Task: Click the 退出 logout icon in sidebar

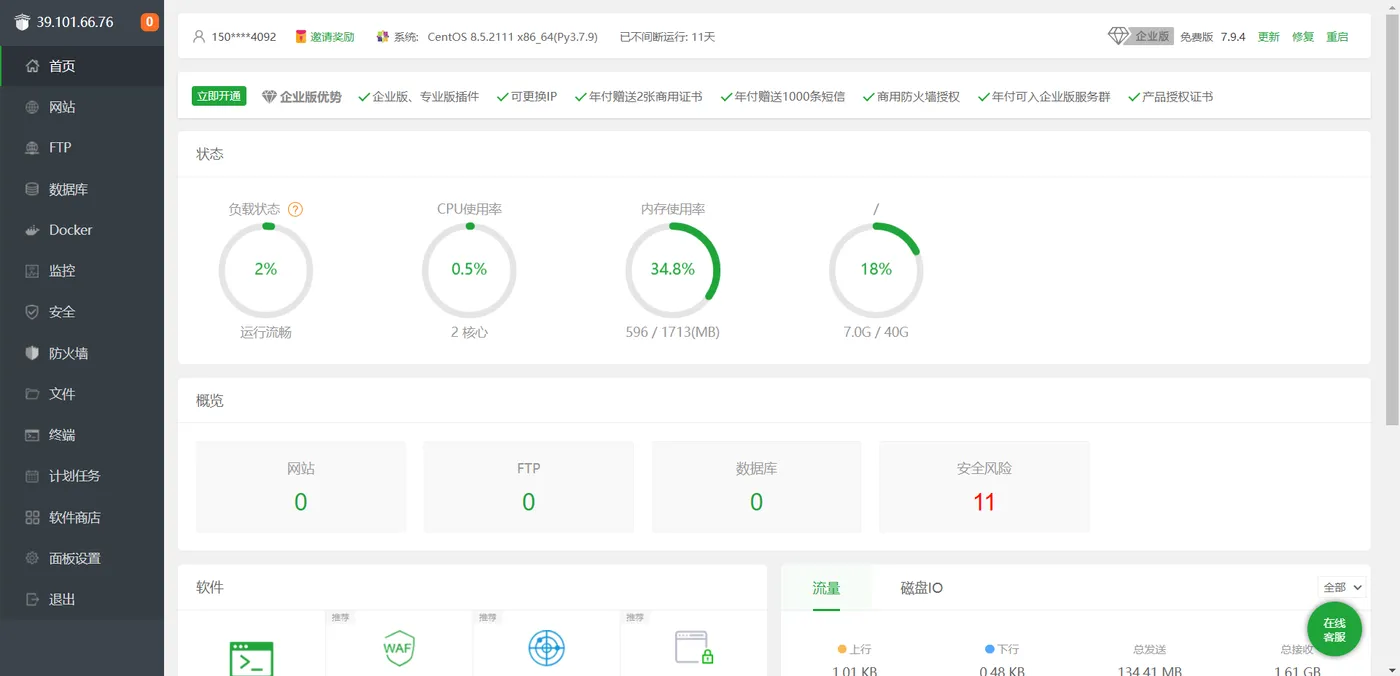Action: tap(32, 599)
